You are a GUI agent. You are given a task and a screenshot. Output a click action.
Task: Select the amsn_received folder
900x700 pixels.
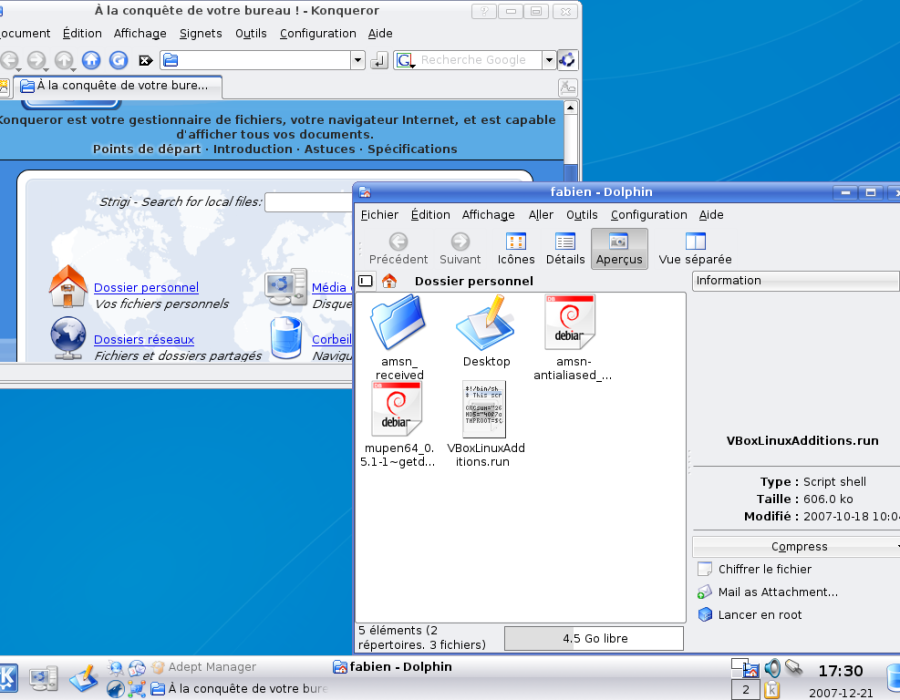398,337
